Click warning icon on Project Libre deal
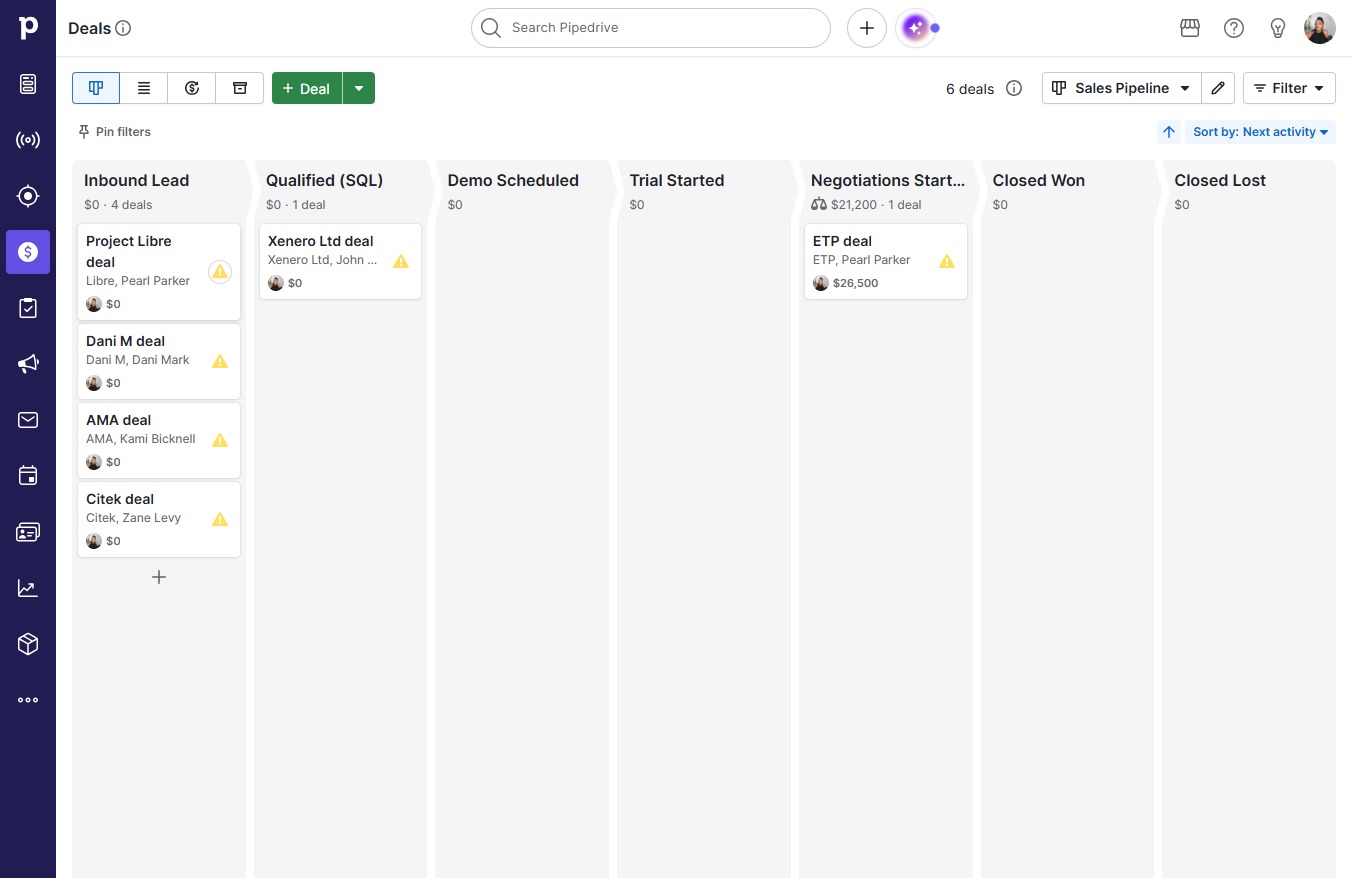Viewport: 1352px width, 878px height. (220, 271)
